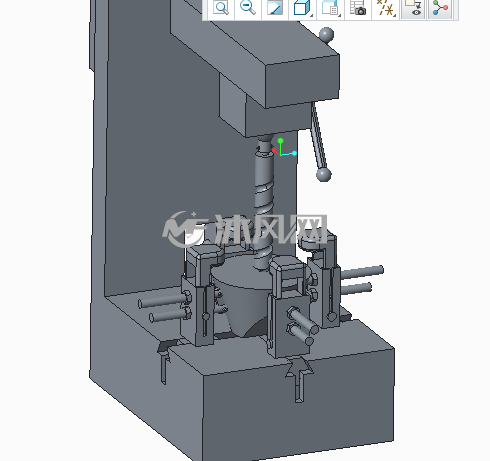Click the Datum Display Filters icon

tap(385, 7)
